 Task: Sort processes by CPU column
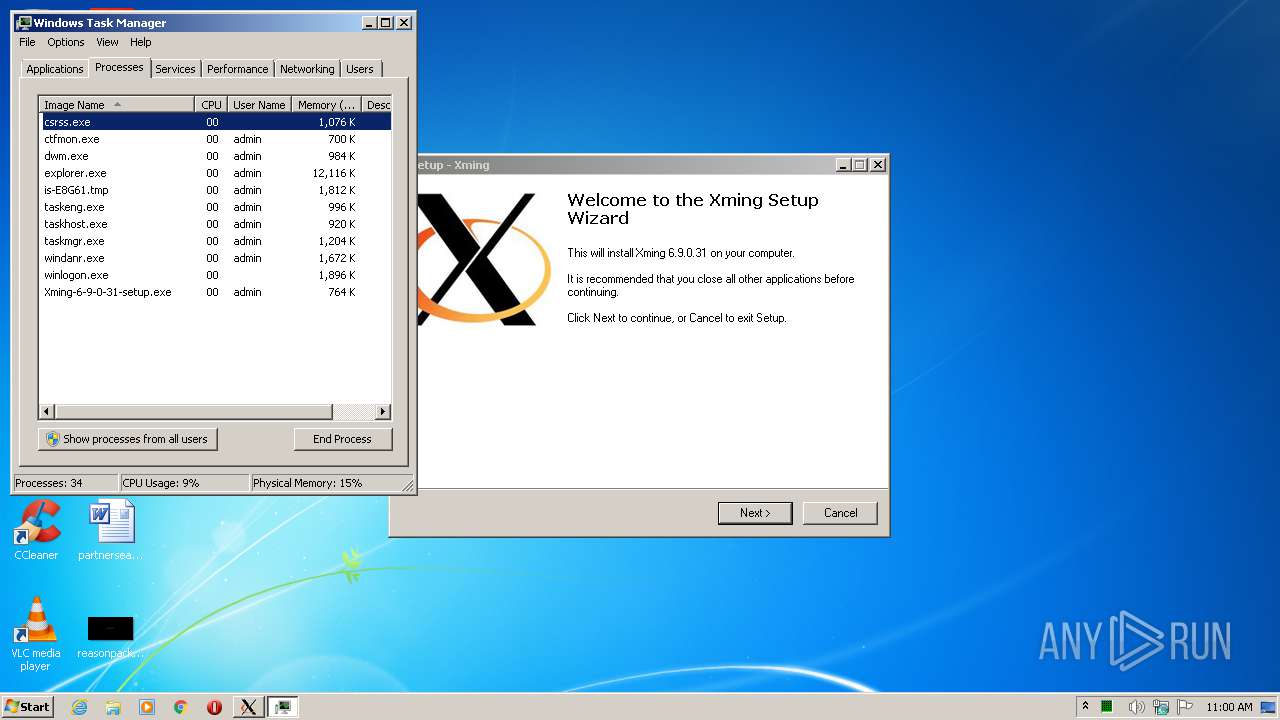210,105
